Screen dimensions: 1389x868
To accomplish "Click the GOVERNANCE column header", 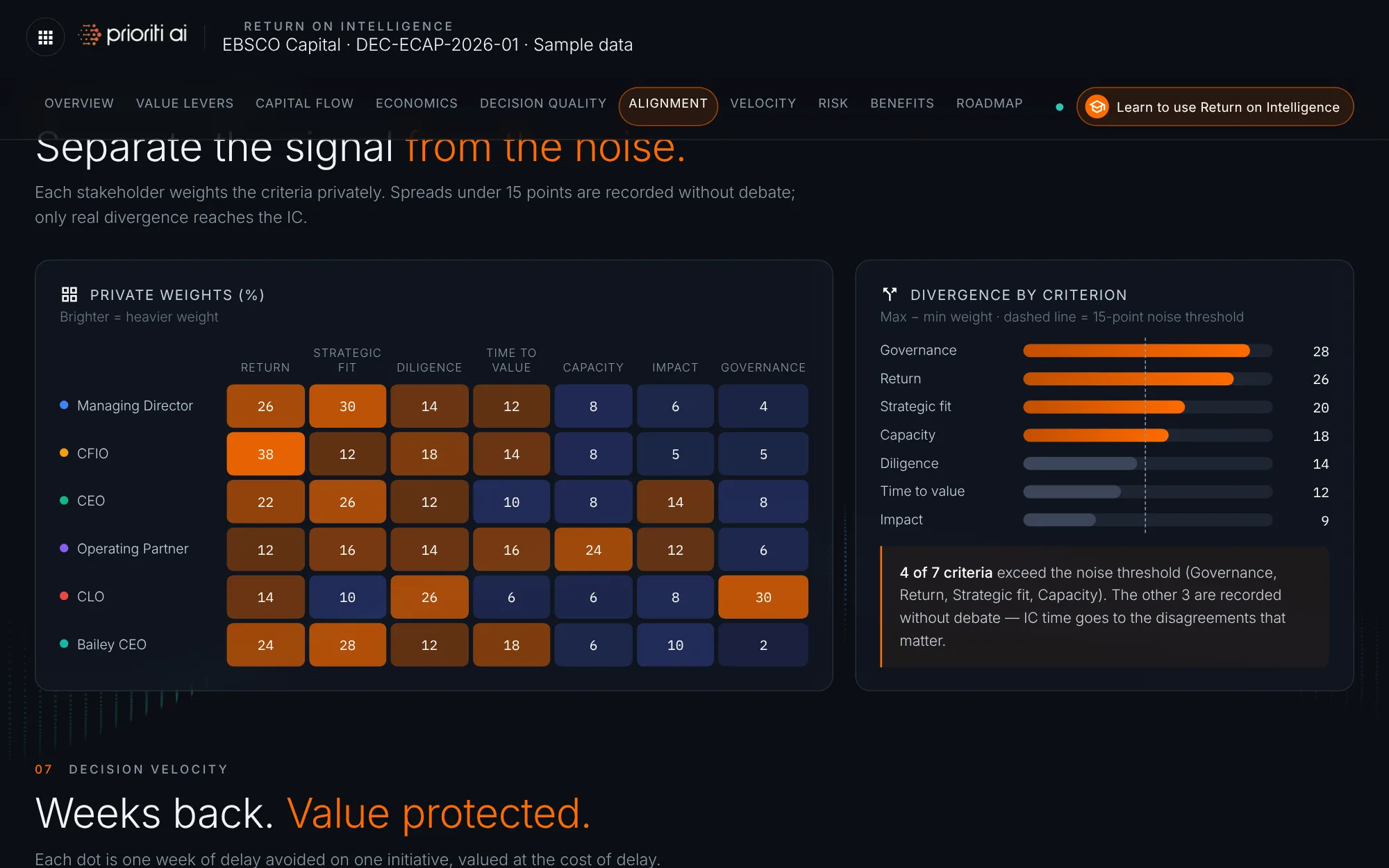I will pos(763,367).
